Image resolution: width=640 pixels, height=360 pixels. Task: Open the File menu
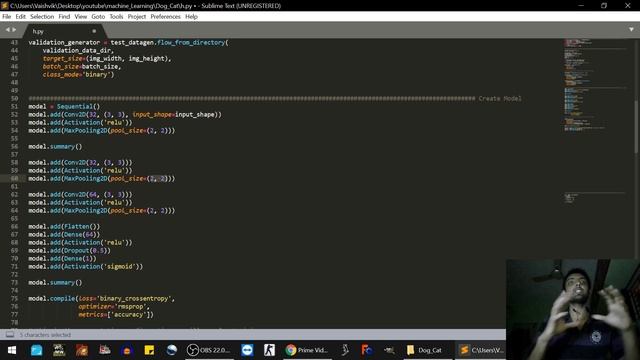pos(7,17)
